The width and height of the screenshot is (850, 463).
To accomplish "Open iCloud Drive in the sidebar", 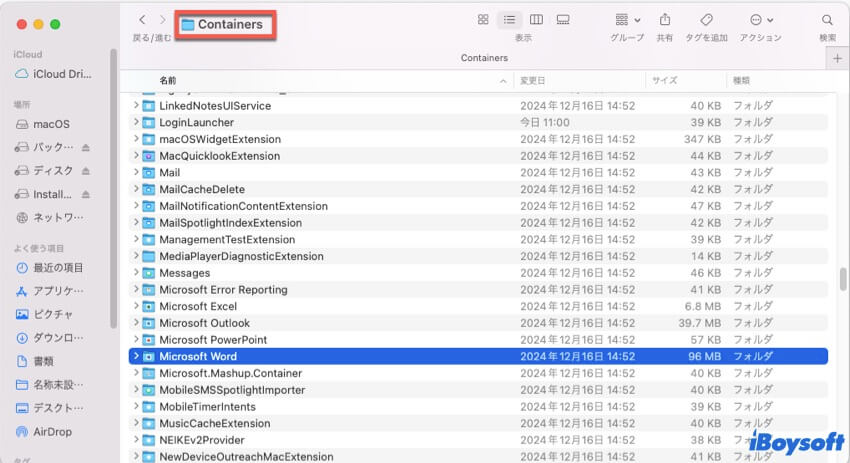I will (x=53, y=74).
